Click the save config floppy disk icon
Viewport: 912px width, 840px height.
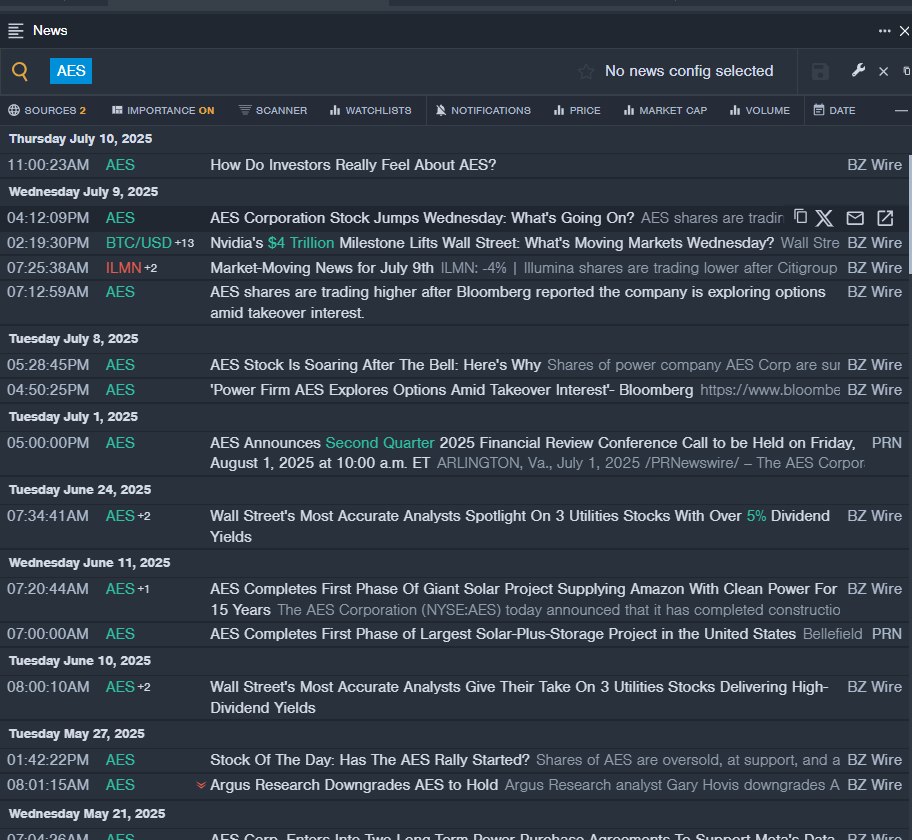coord(820,72)
